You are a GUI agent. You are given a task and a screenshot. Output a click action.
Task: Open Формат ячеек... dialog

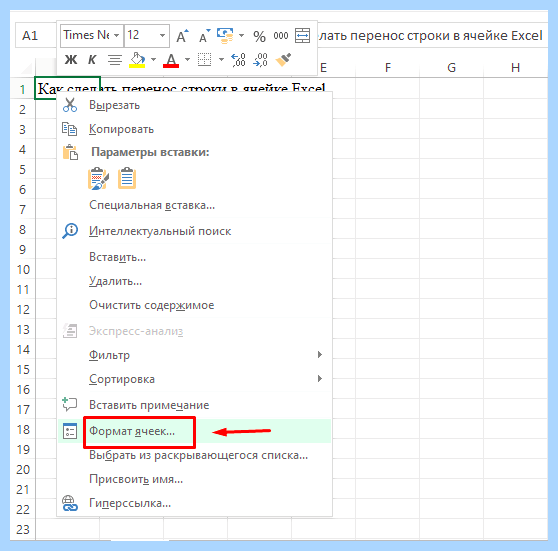coord(194,431)
